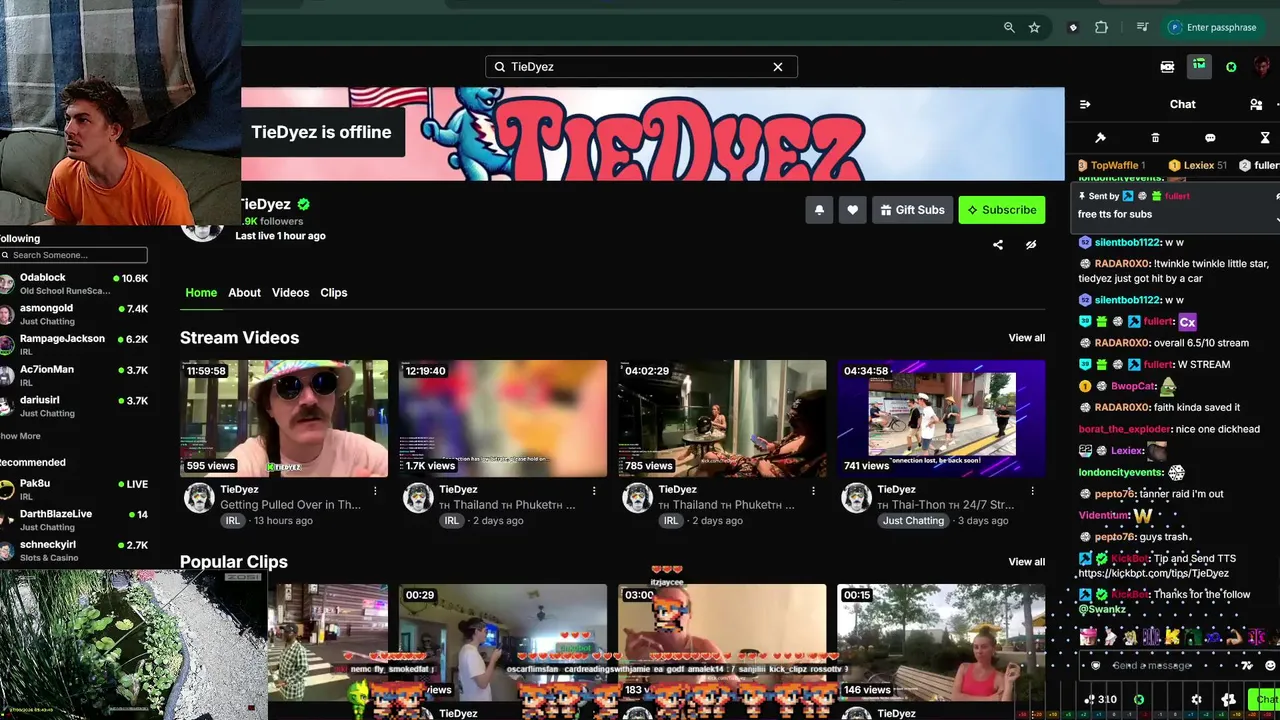This screenshot has width=1280, height=720.
Task: Click the pin icon on the pinned message
Action: [x=1082, y=197]
